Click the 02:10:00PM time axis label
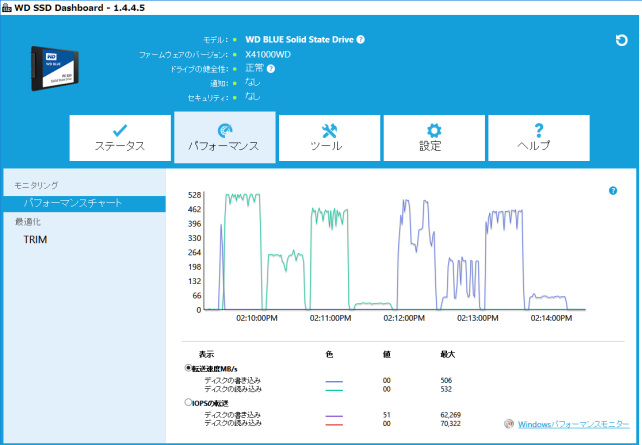This screenshot has height=445, width=642. click(257, 318)
